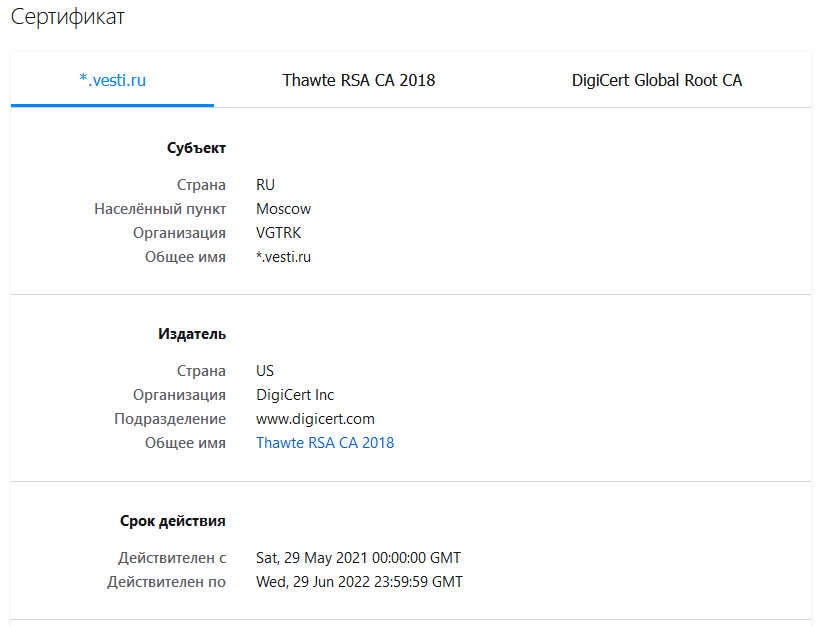The width and height of the screenshot is (831, 627).
Task: Click the Страна label under Субъект
Action: coord(201,184)
